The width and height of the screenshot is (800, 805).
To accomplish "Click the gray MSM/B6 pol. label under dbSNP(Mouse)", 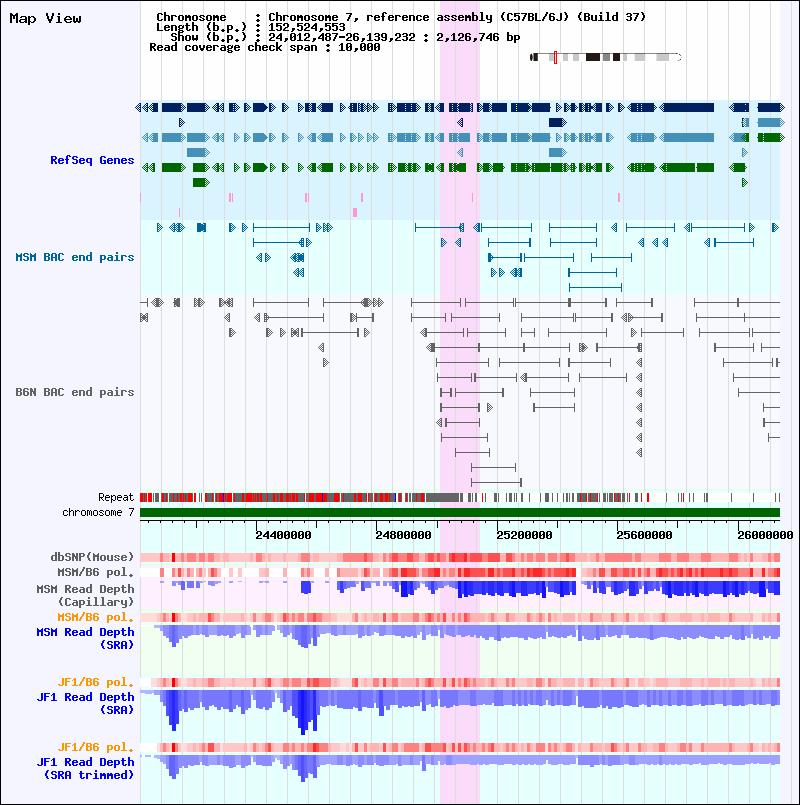I will point(96,572).
